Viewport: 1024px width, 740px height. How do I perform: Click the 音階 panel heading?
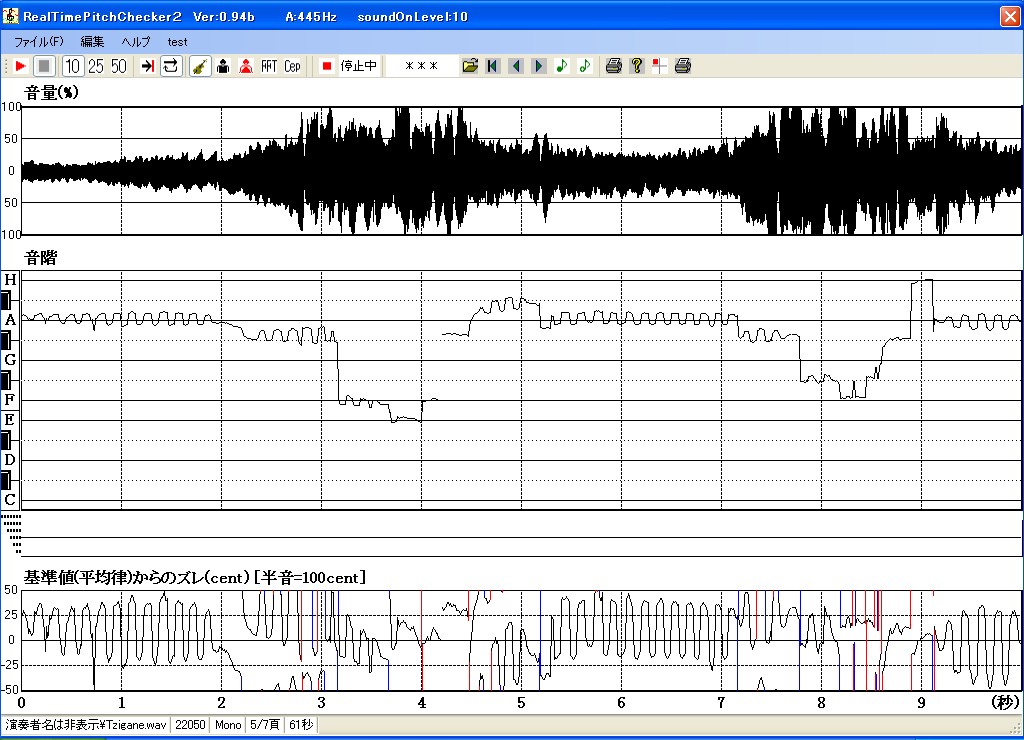pos(40,258)
